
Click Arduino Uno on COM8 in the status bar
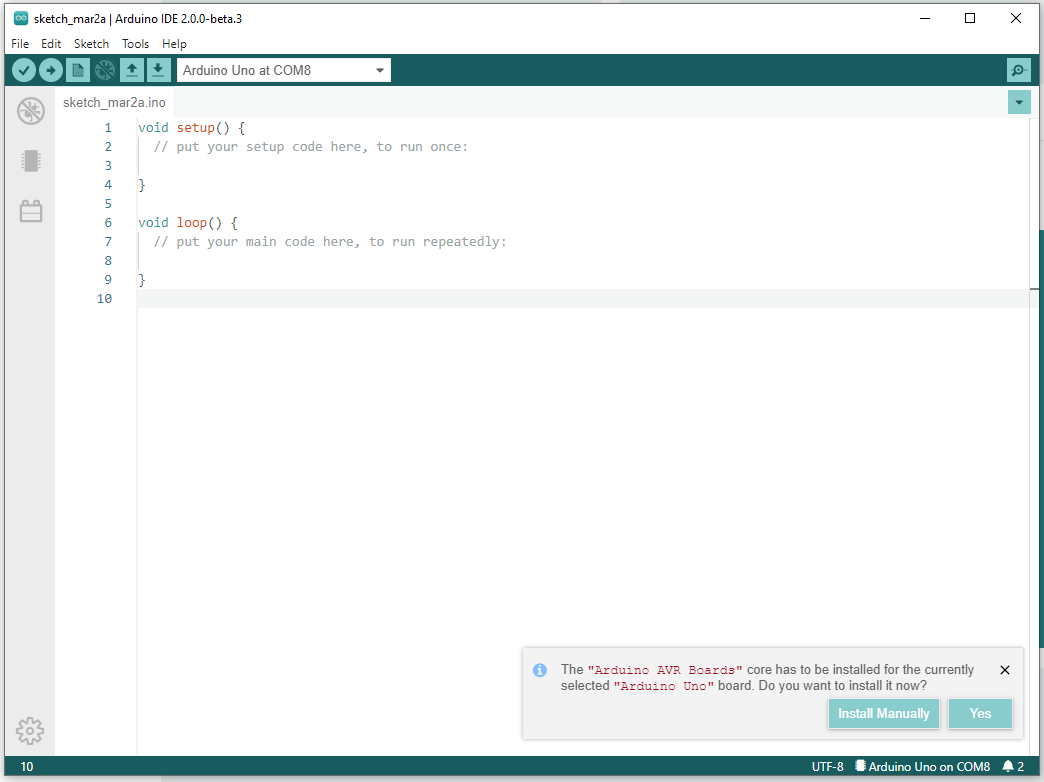point(922,766)
